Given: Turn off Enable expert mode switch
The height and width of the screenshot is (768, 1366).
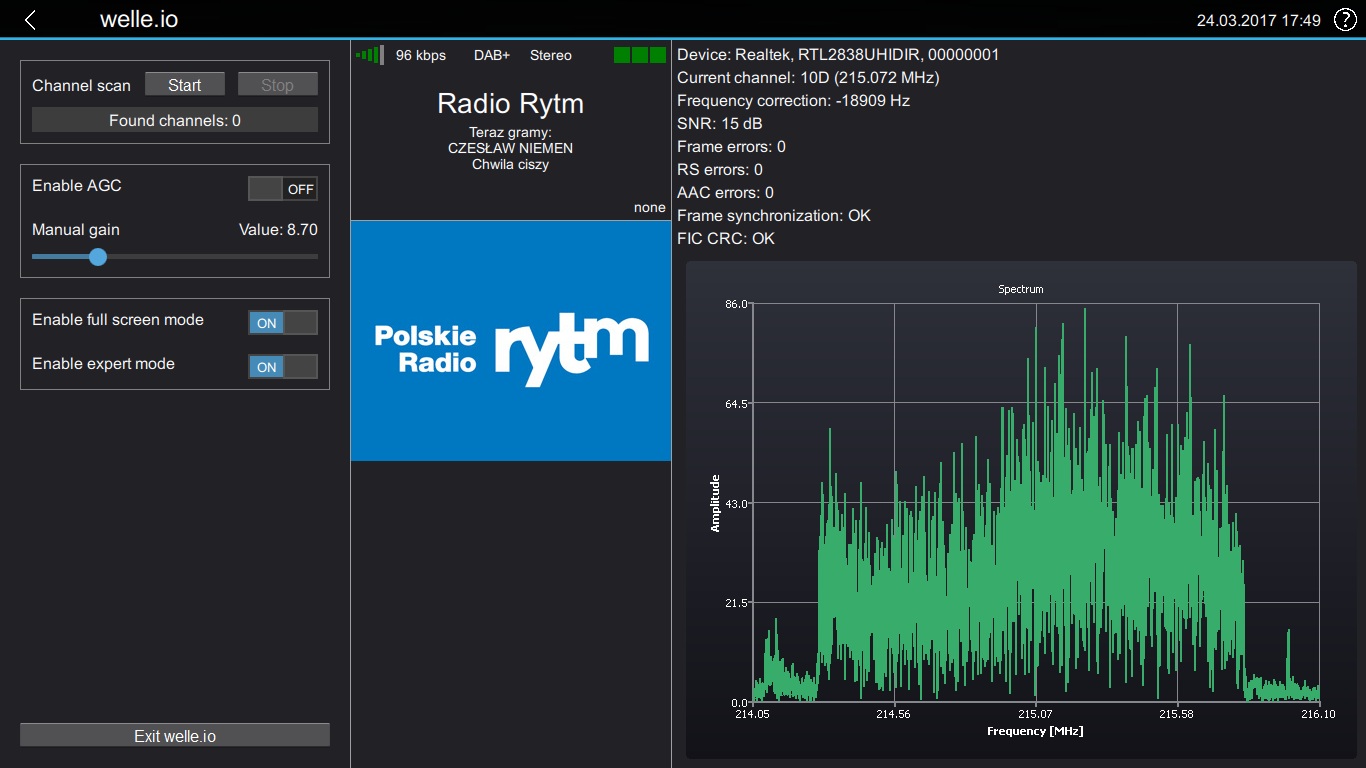Looking at the screenshot, I should (283, 367).
